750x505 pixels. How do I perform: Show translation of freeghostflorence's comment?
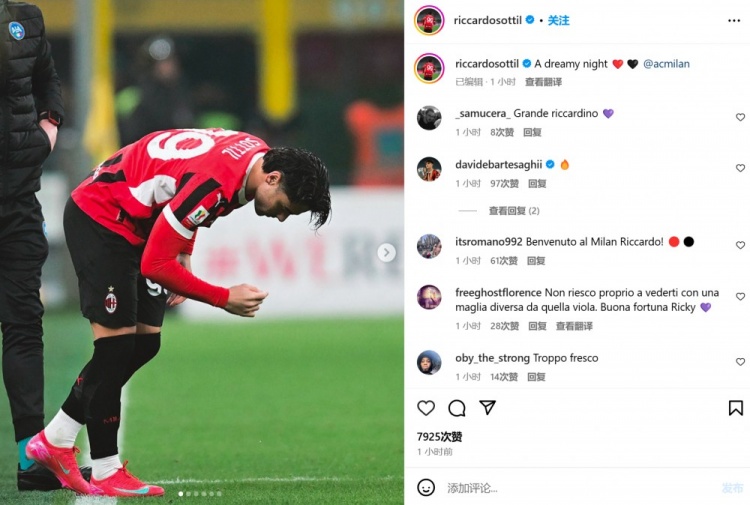tap(574, 326)
